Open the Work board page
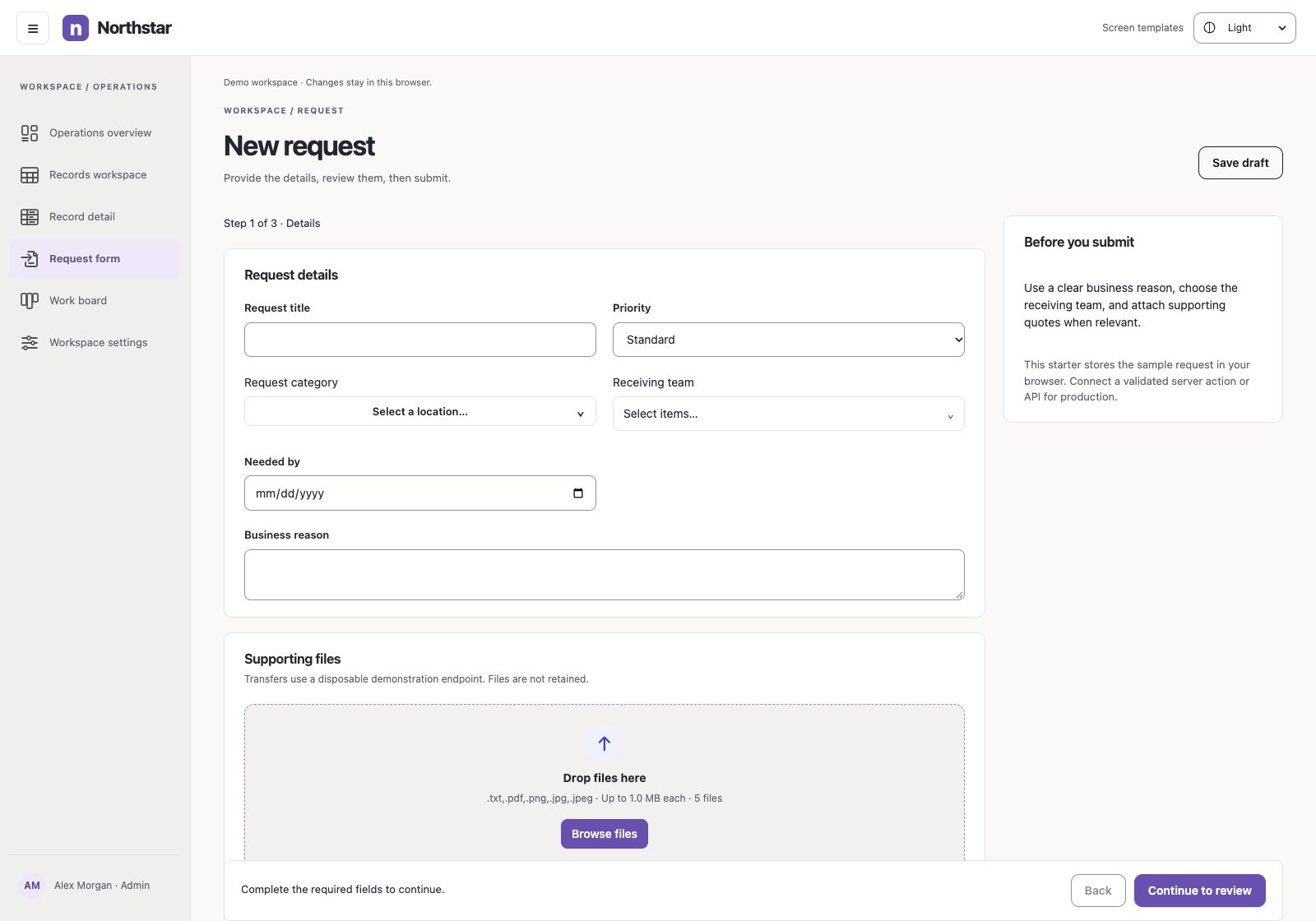1316x921 pixels. point(95,301)
